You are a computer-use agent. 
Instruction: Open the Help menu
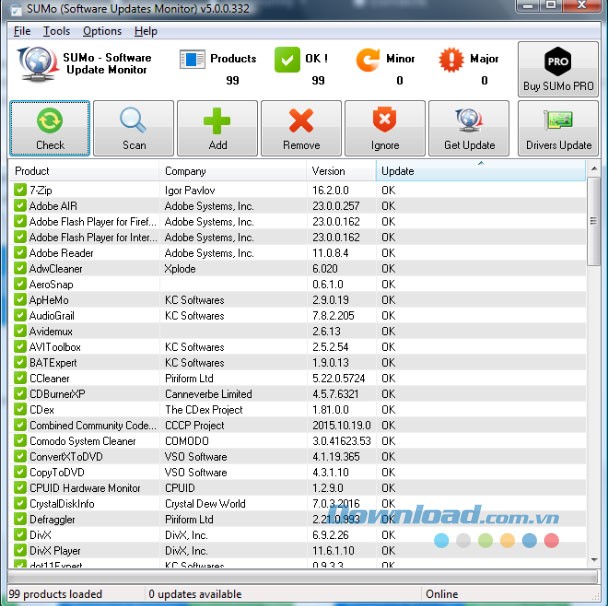point(146,31)
